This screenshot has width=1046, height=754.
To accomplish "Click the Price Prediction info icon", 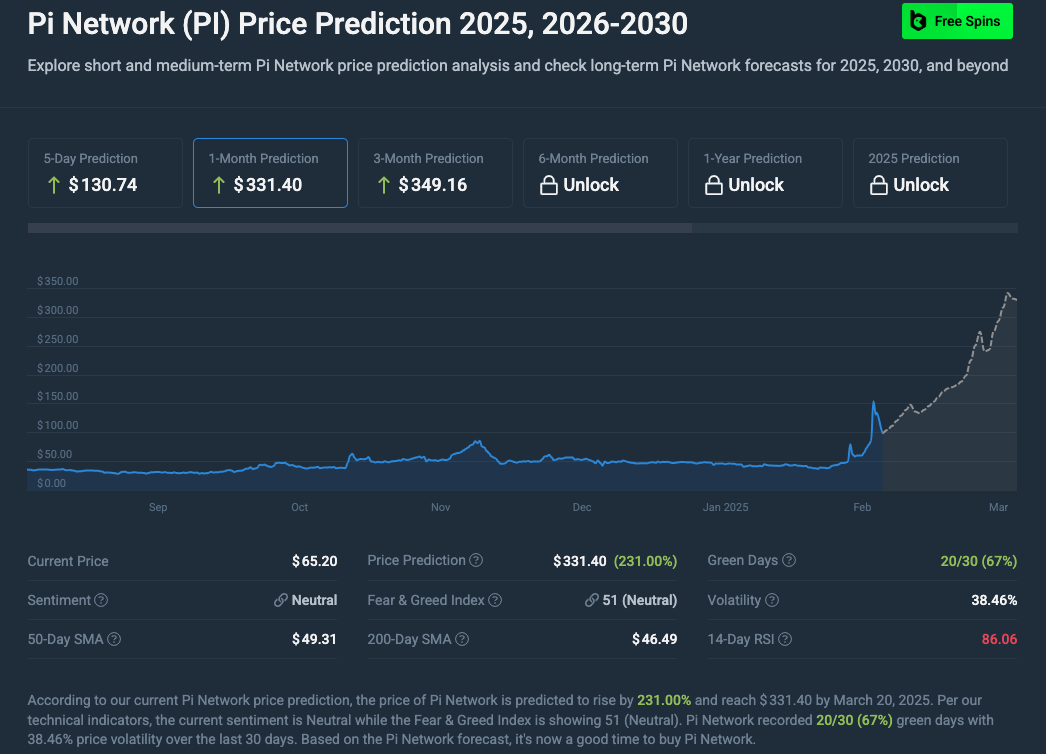I will pos(476,561).
